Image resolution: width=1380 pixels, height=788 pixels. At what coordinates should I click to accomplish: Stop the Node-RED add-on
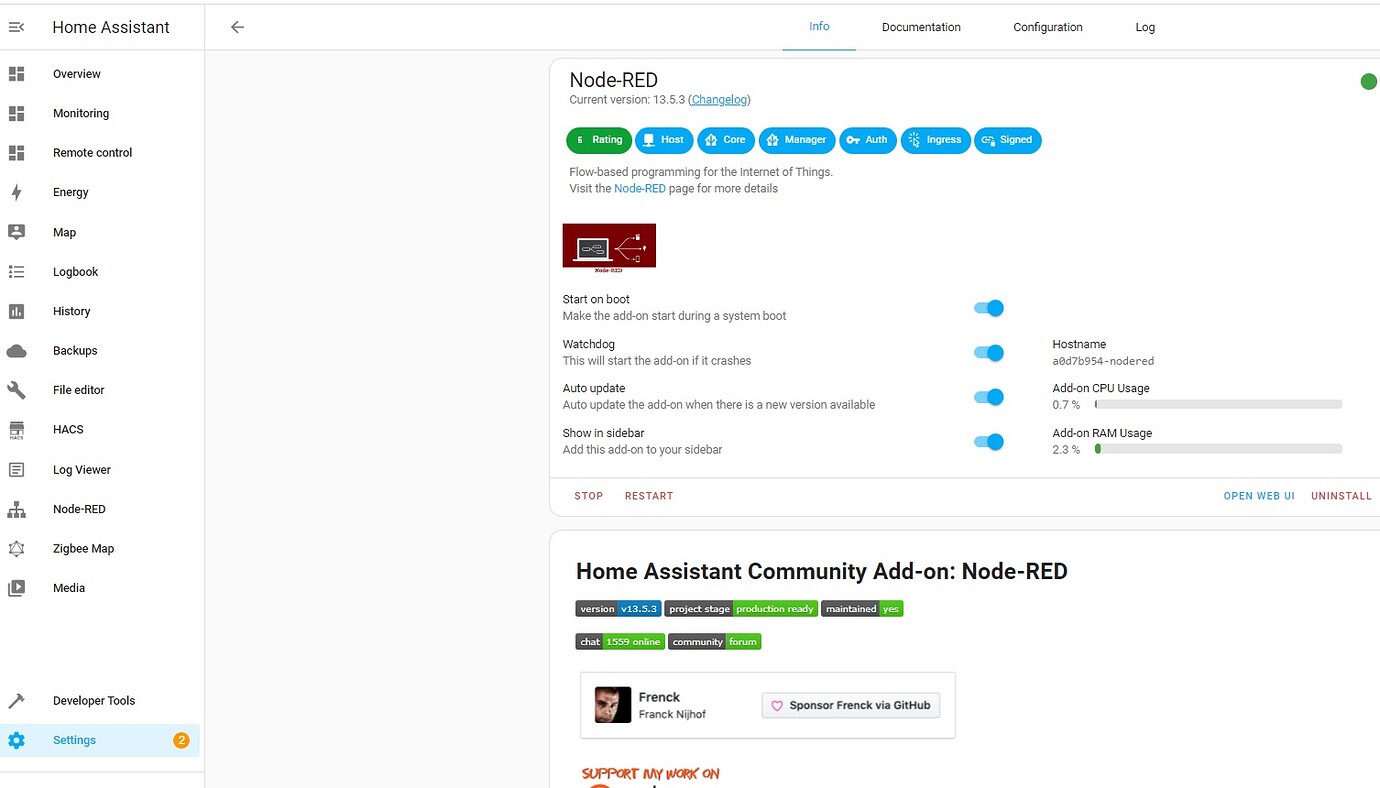coord(589,496)
